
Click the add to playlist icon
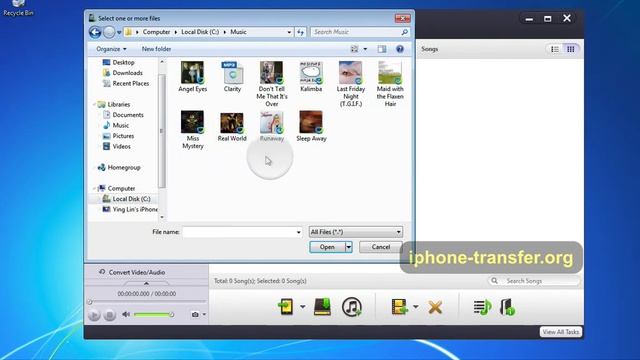tap(482, 307)
